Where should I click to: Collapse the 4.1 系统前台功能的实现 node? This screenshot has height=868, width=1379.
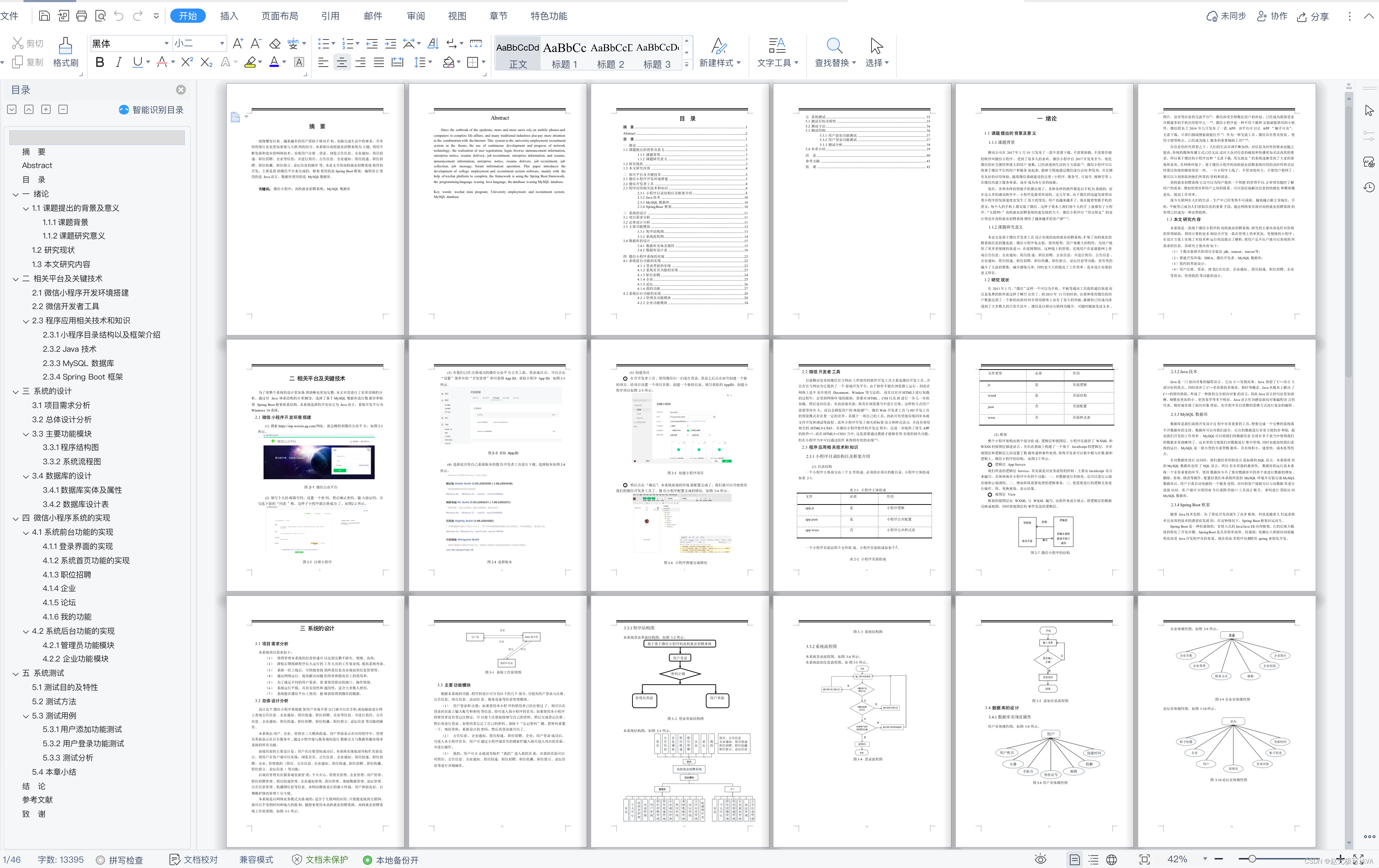click(x=26, y=533)
